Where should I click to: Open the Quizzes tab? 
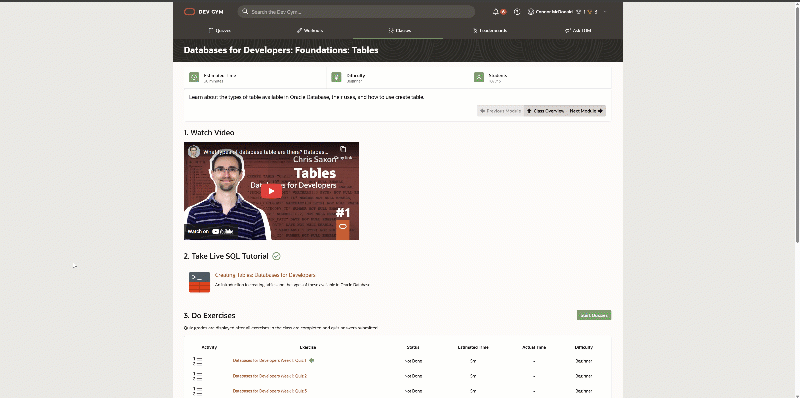point(219,31)
